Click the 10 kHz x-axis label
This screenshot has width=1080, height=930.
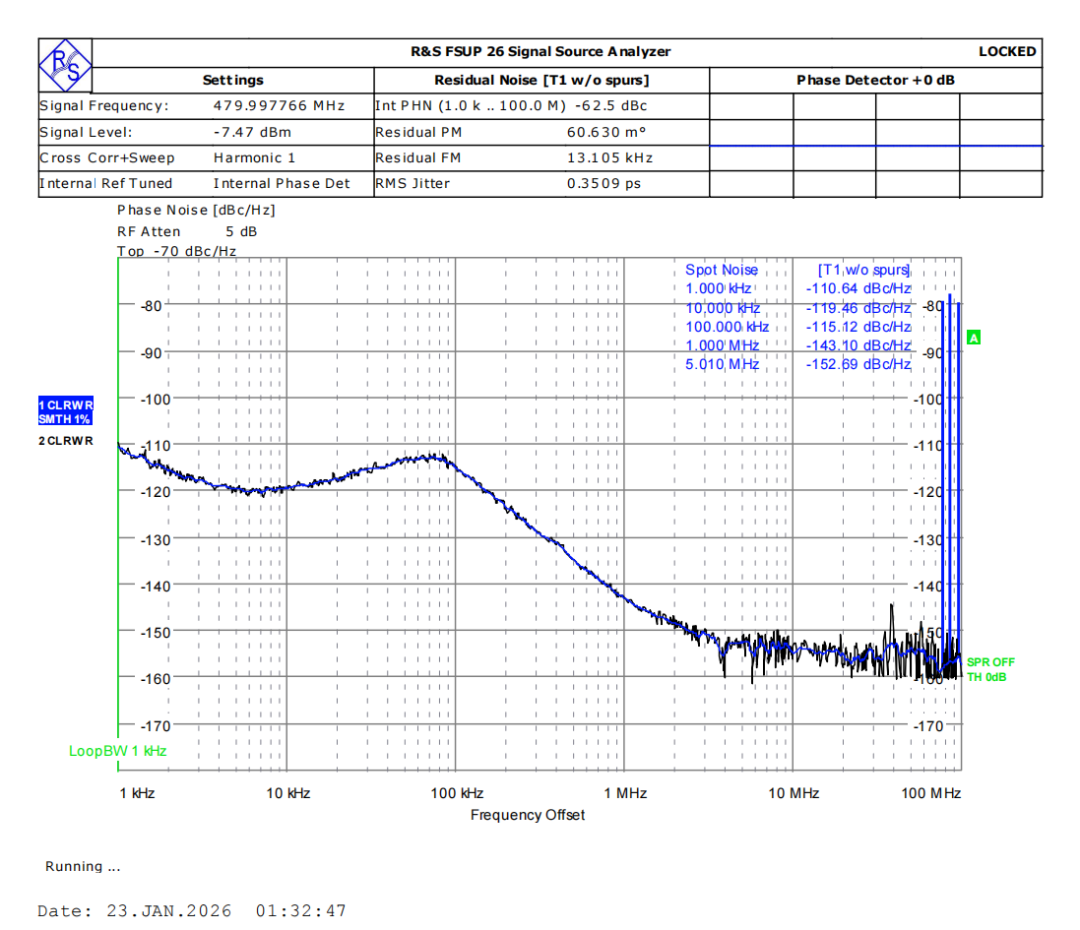coord(288,794)
